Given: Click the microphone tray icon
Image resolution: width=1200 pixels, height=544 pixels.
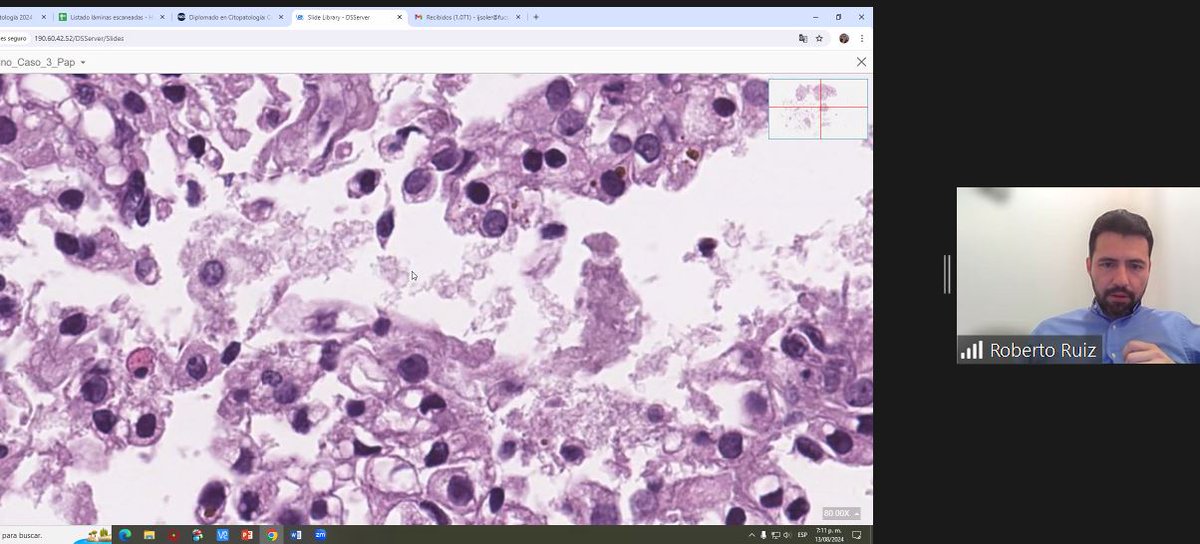Looking at the screenshot, I should click(763, 535).
